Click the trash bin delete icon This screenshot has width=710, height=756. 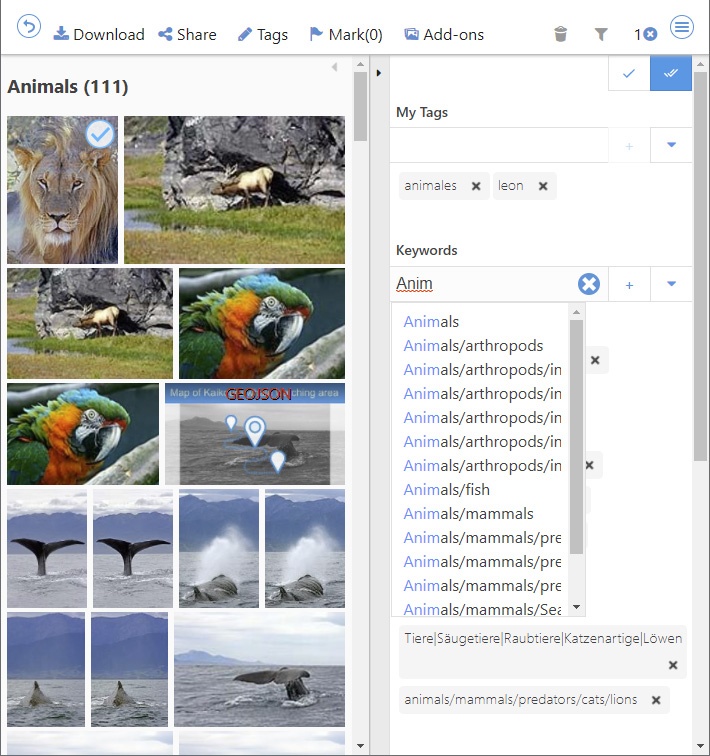click(x=560, y=35)
